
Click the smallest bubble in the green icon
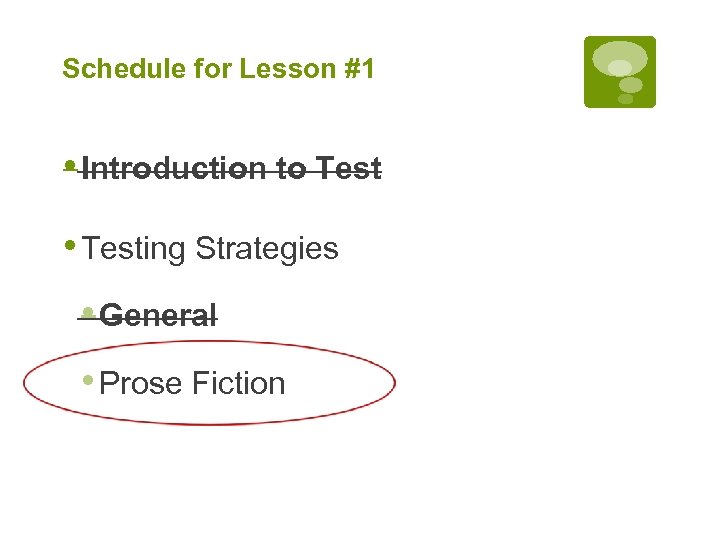(626, 99)
